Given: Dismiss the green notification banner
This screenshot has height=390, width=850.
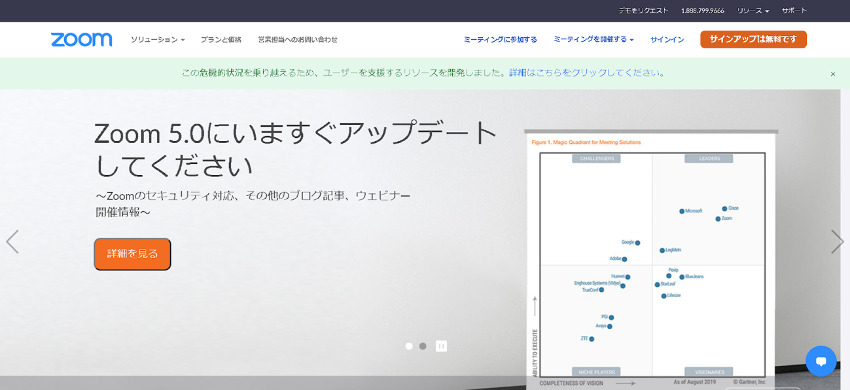Looking at the screenshot, I should (x=833, y=74).
